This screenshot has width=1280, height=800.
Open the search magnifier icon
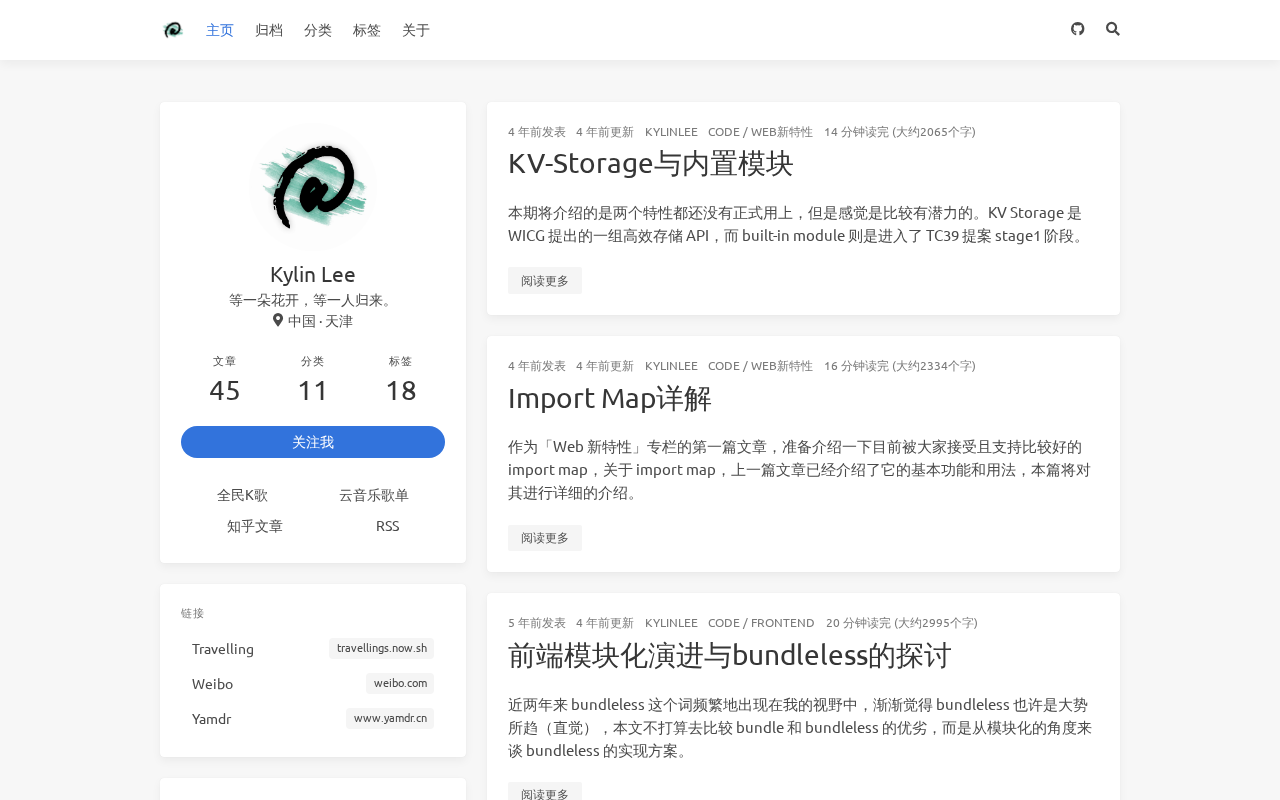point(1113,29)
